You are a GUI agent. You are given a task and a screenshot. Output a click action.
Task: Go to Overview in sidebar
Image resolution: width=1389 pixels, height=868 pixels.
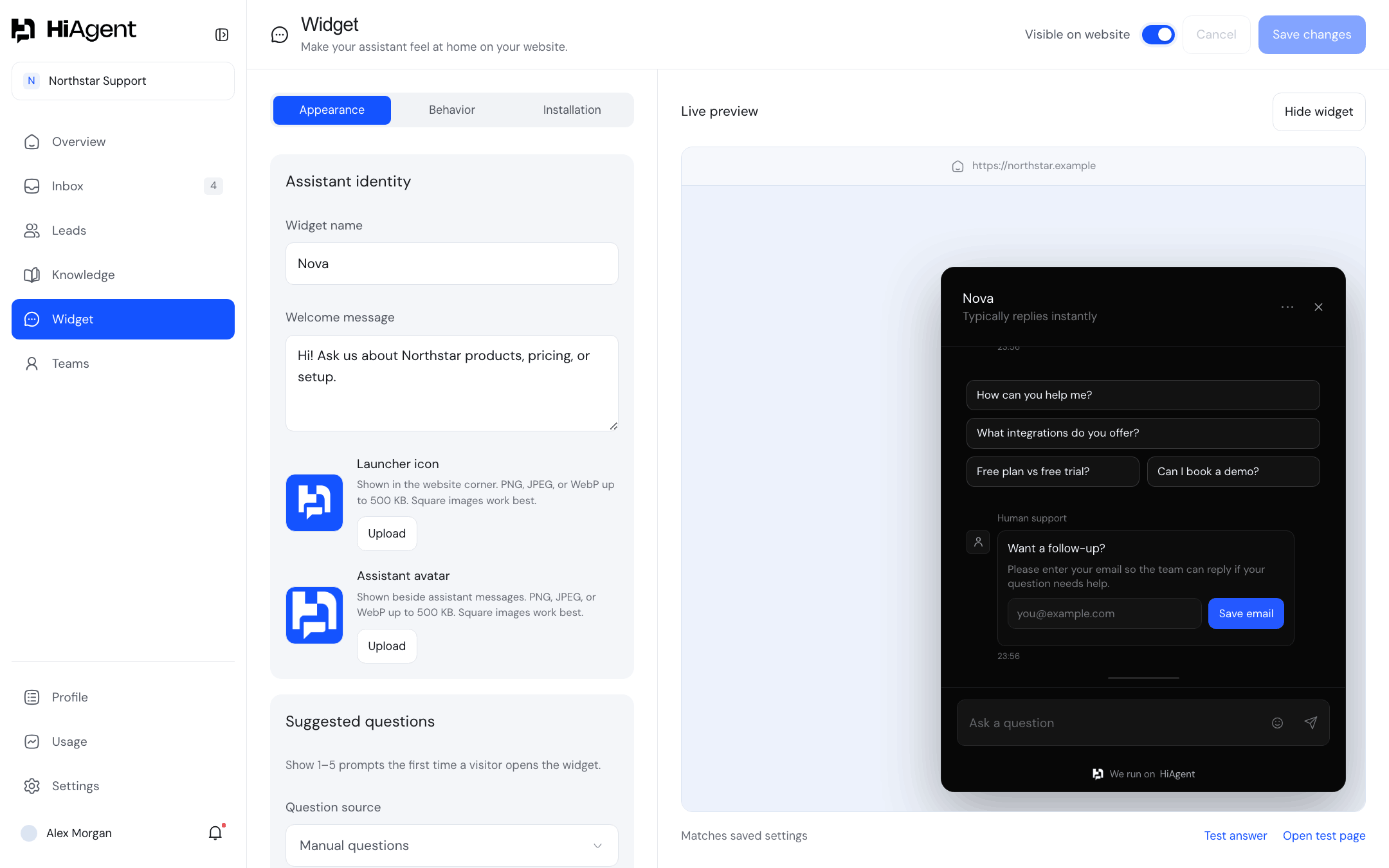coord(123,141)
